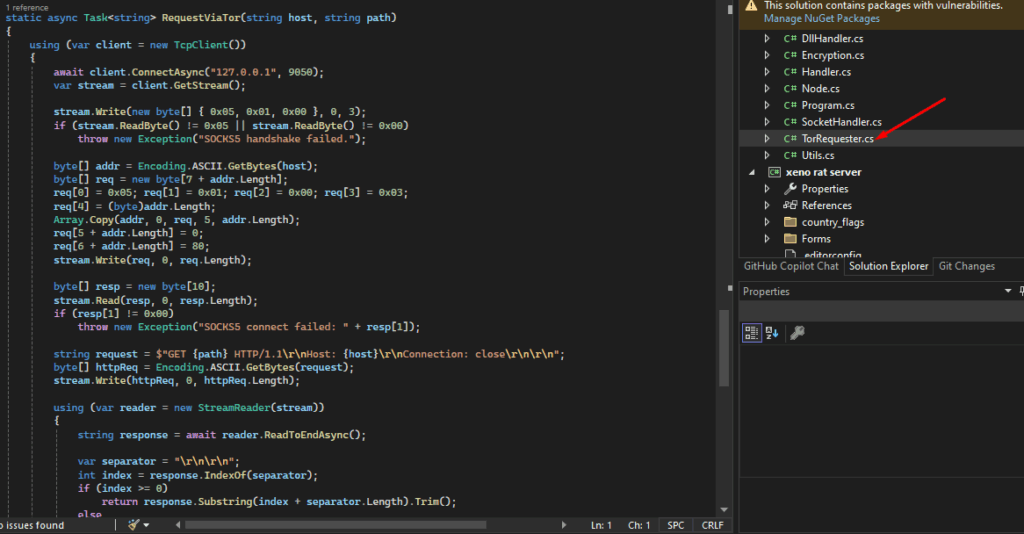This screenshot has width=1024, height=534.
Task: Collapse the xeno rat server project
Action: click(x=751, y=172)
